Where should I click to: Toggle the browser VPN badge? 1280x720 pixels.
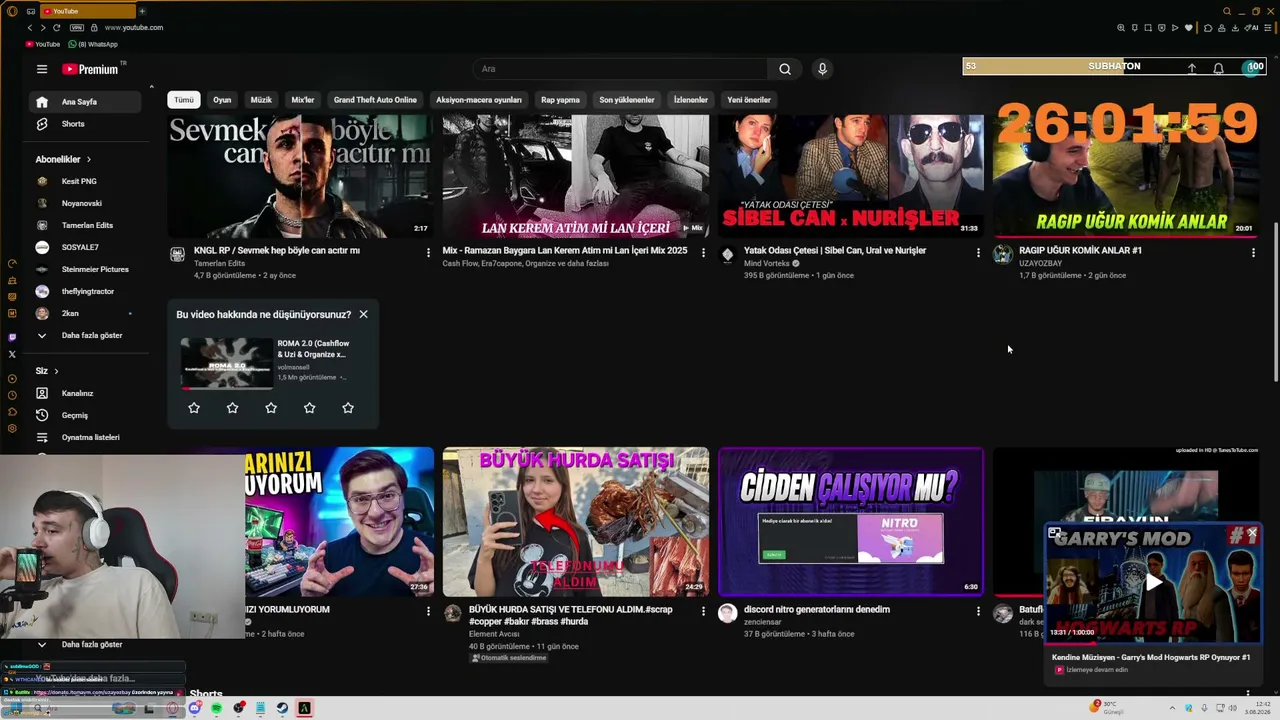click(77, 28)
